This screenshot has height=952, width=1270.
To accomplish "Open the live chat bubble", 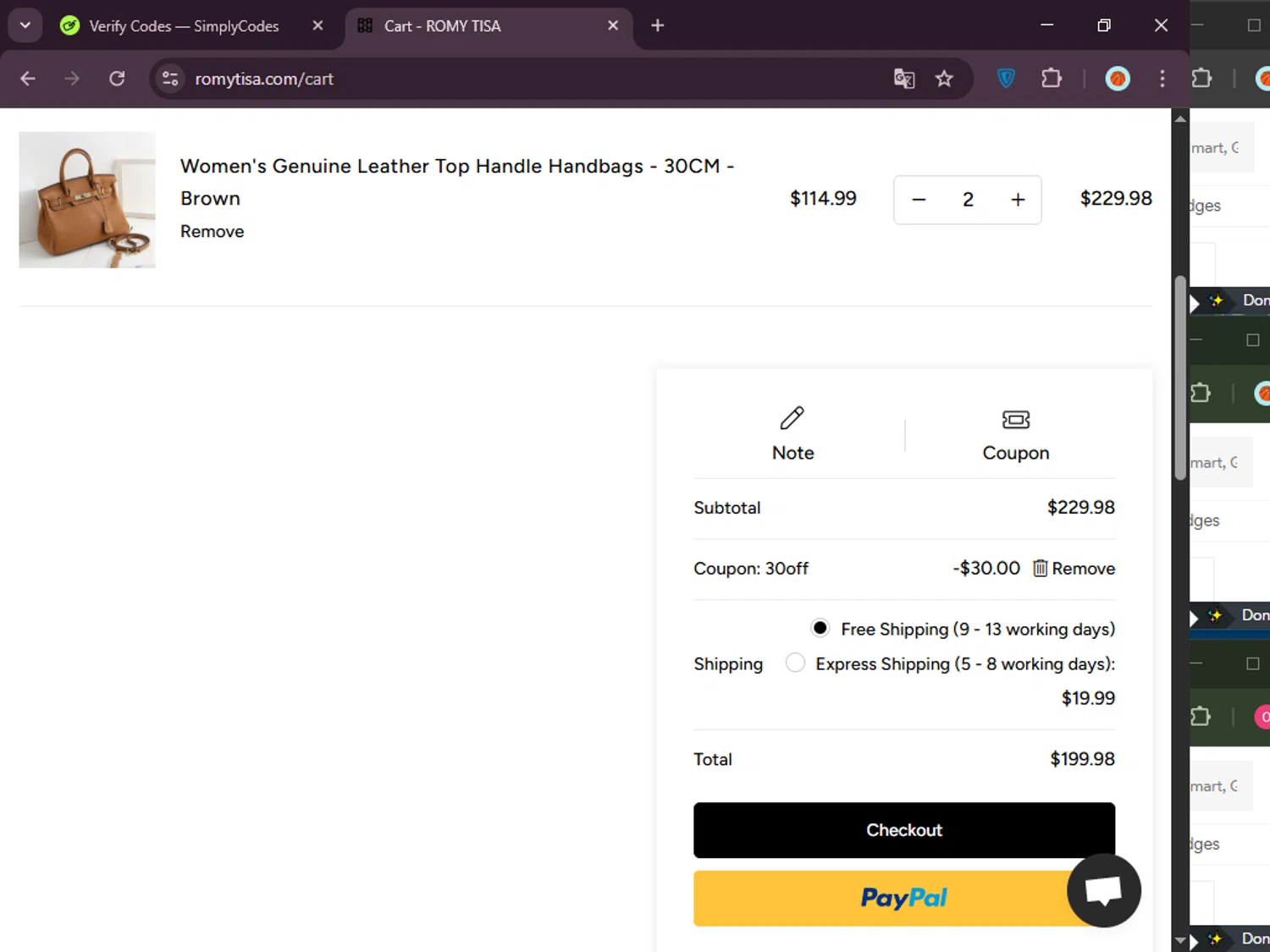I will click(1104, 890).
